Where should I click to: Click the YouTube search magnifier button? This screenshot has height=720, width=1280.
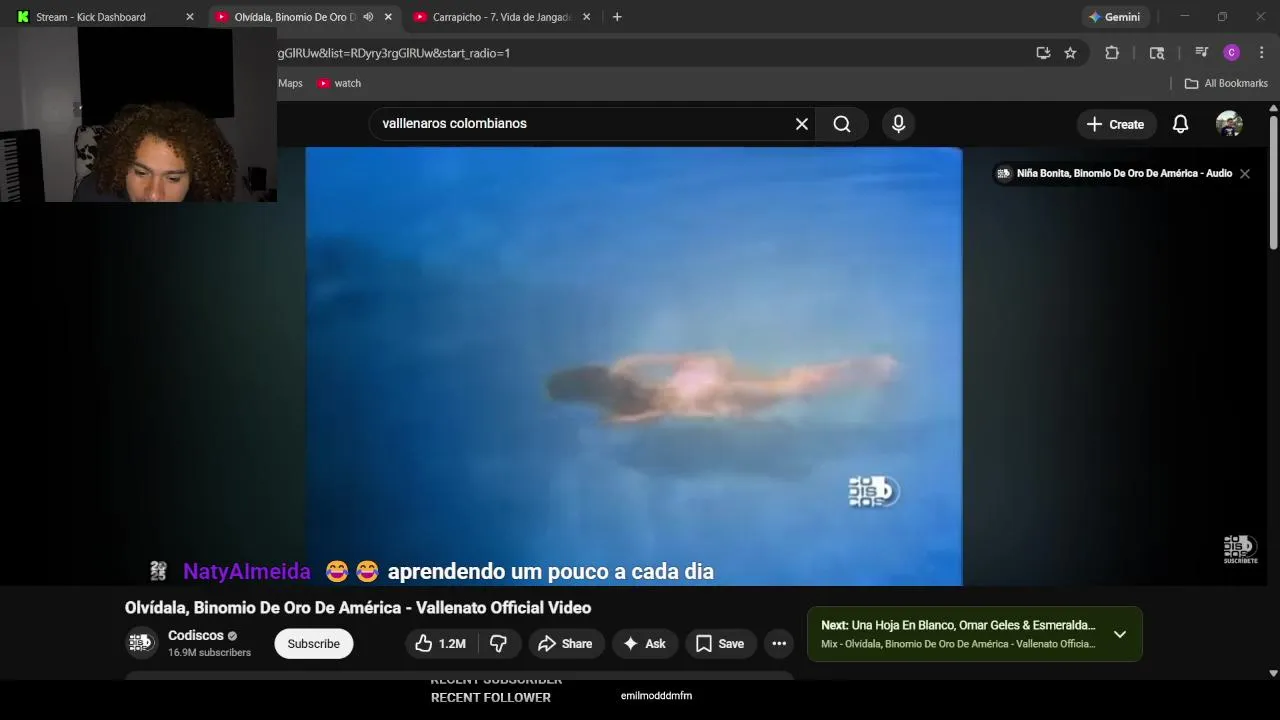pyautogui.click(x=842, y=124)
